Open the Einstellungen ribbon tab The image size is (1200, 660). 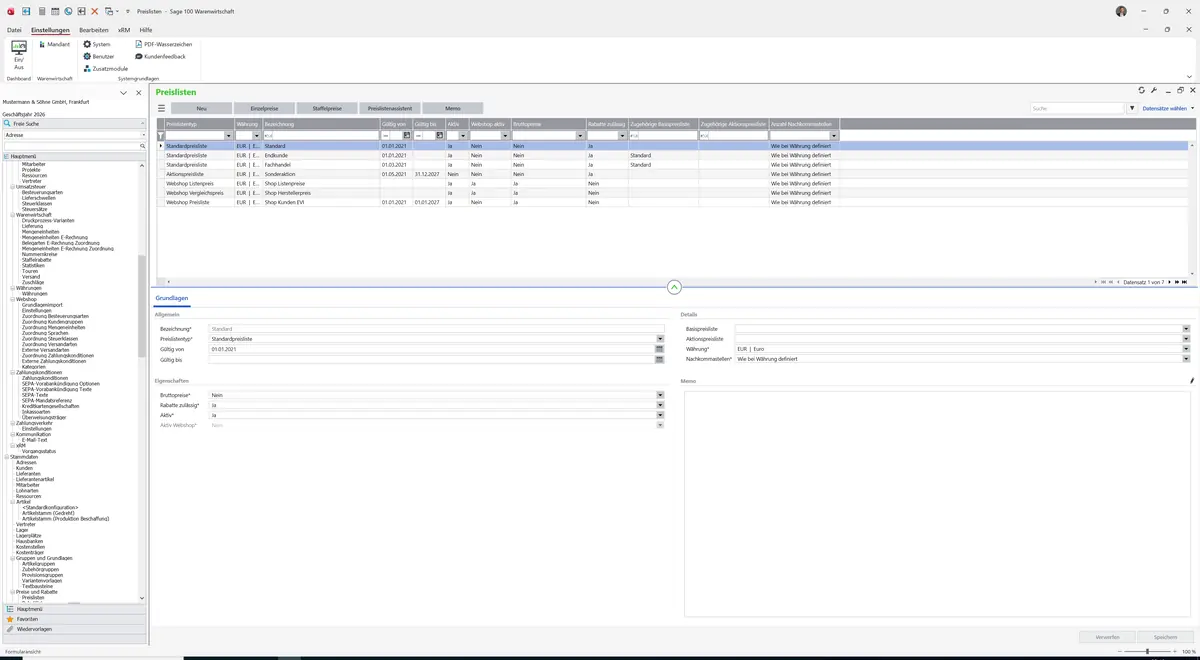click(x=50, y=30)
